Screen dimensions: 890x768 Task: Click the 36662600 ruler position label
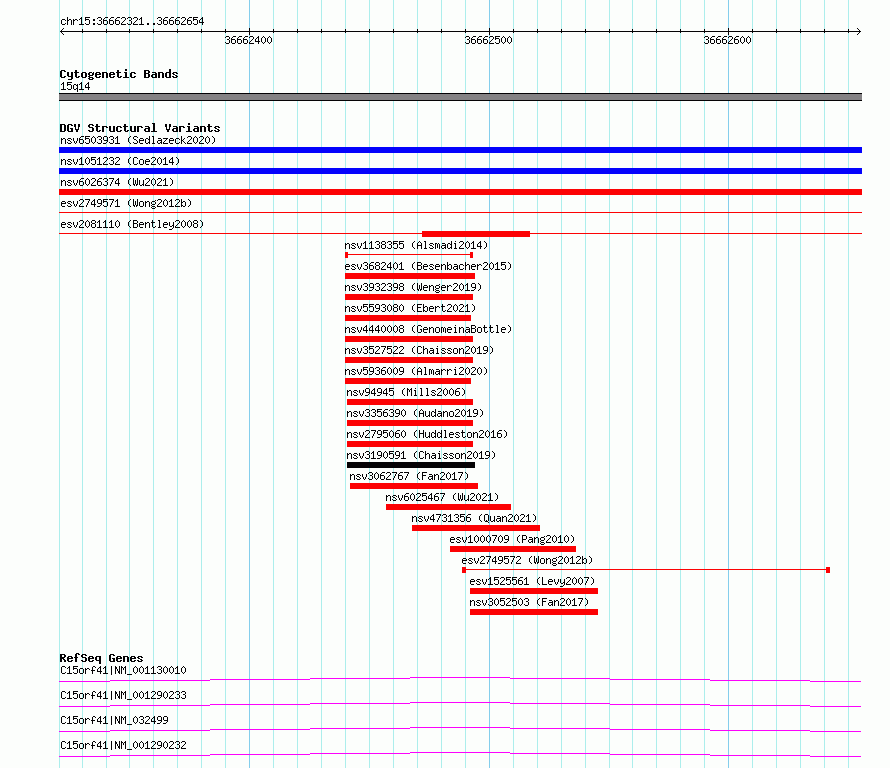[x=727, y=40]
